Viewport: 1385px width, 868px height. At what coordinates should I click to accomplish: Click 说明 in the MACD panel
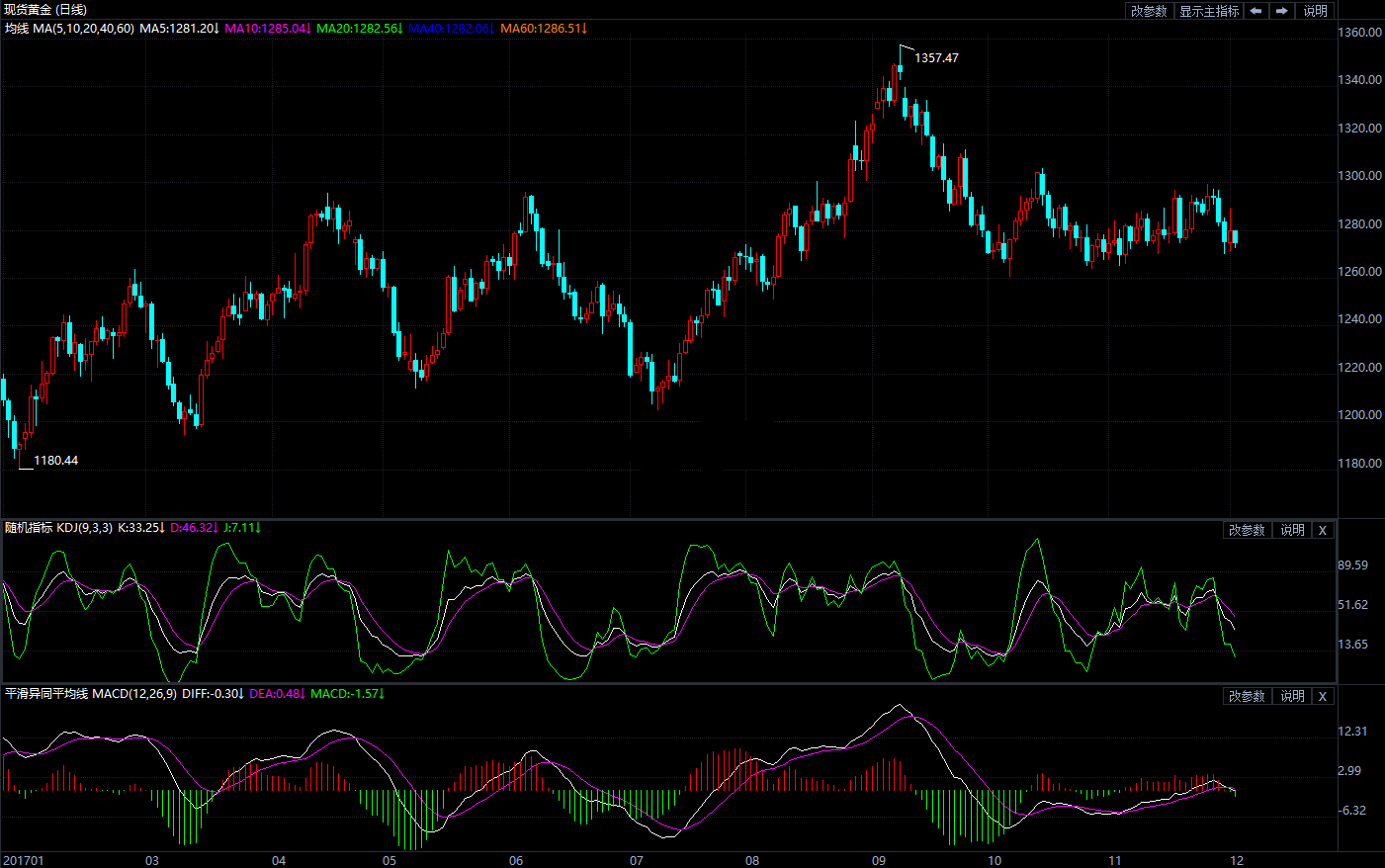click(x=1292, y=697)
